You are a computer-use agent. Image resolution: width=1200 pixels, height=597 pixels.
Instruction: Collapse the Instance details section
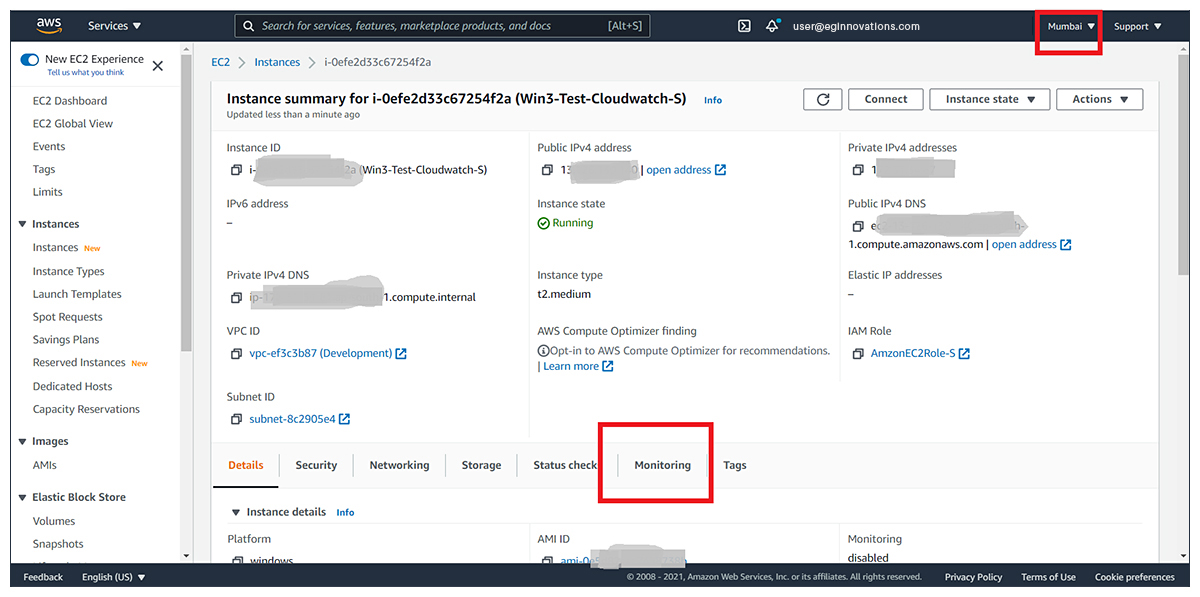pos(237,512)
